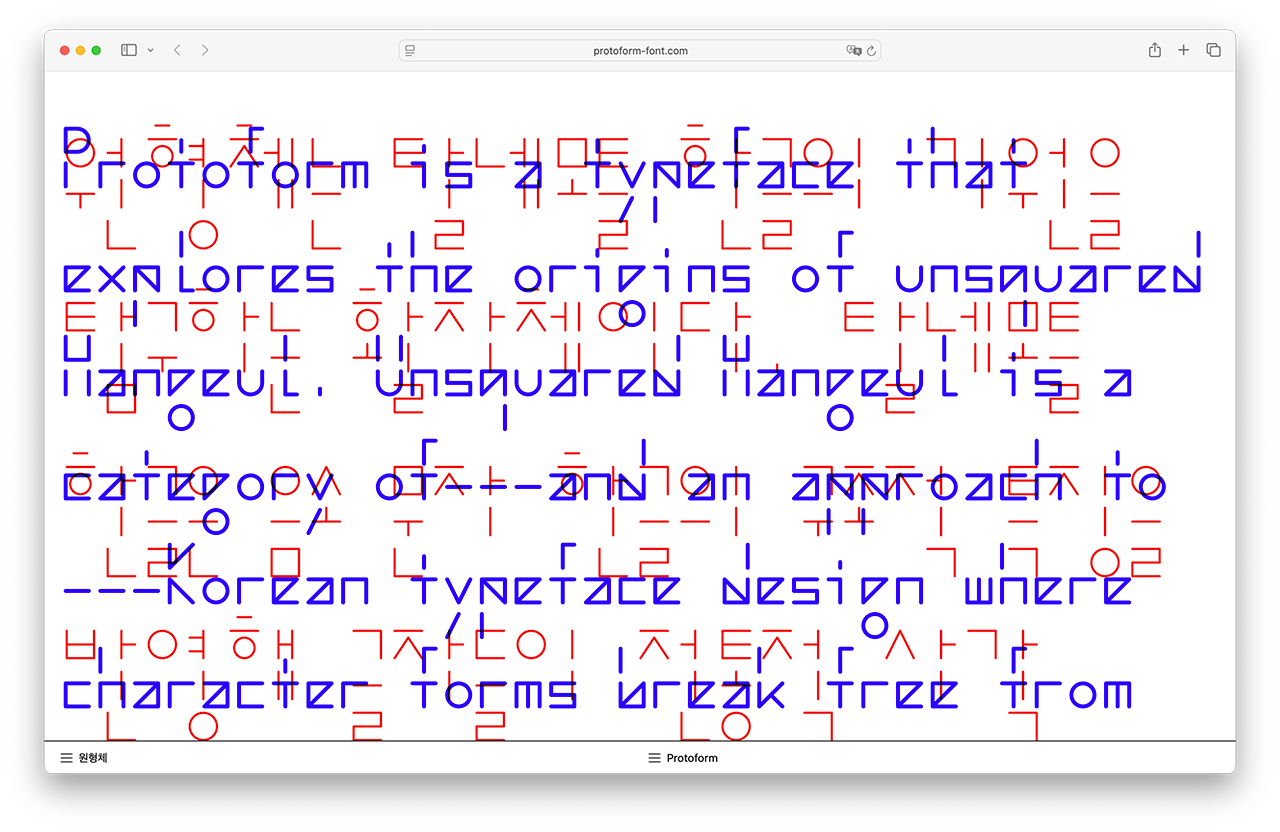
Task: Show the tab overview
Action: coord(1213,50)
